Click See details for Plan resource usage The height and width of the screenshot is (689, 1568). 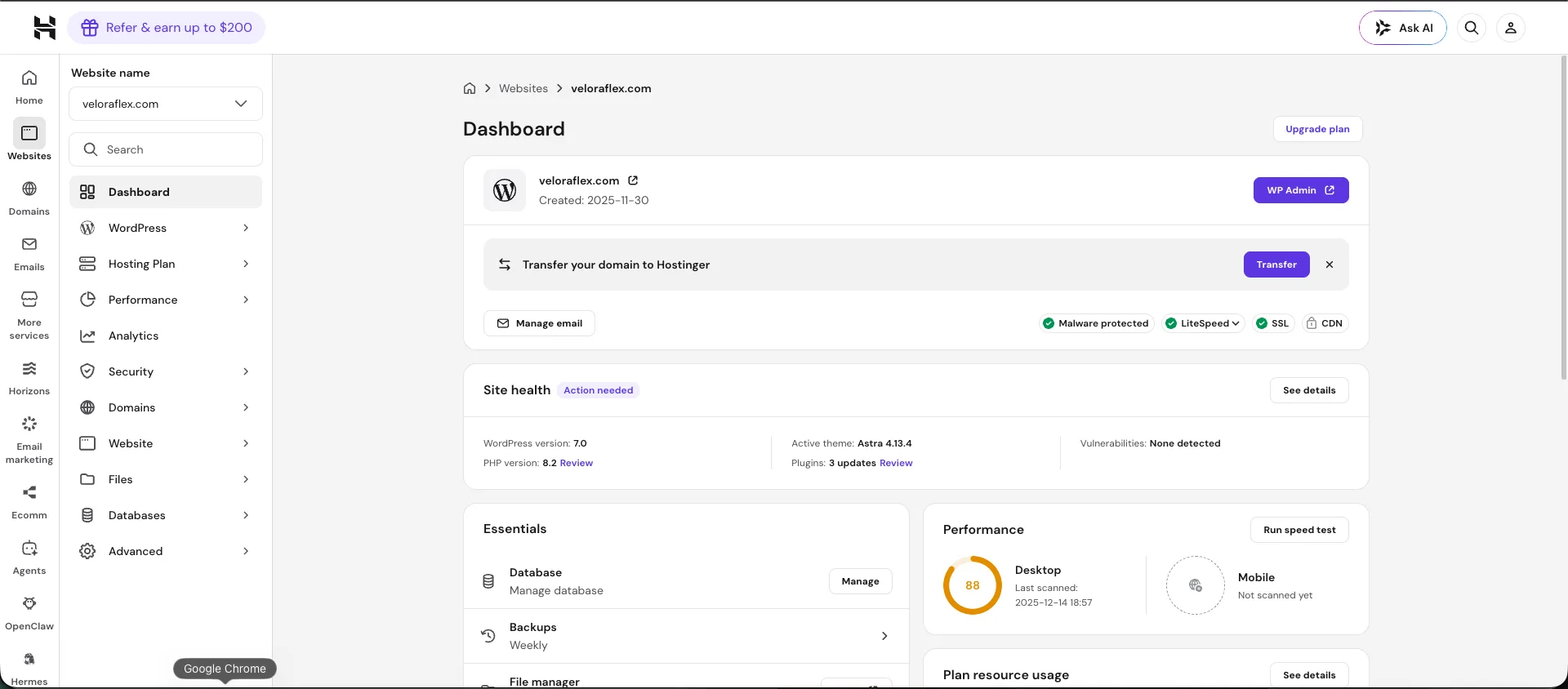pyautogui.click(x=1309, y=675)
